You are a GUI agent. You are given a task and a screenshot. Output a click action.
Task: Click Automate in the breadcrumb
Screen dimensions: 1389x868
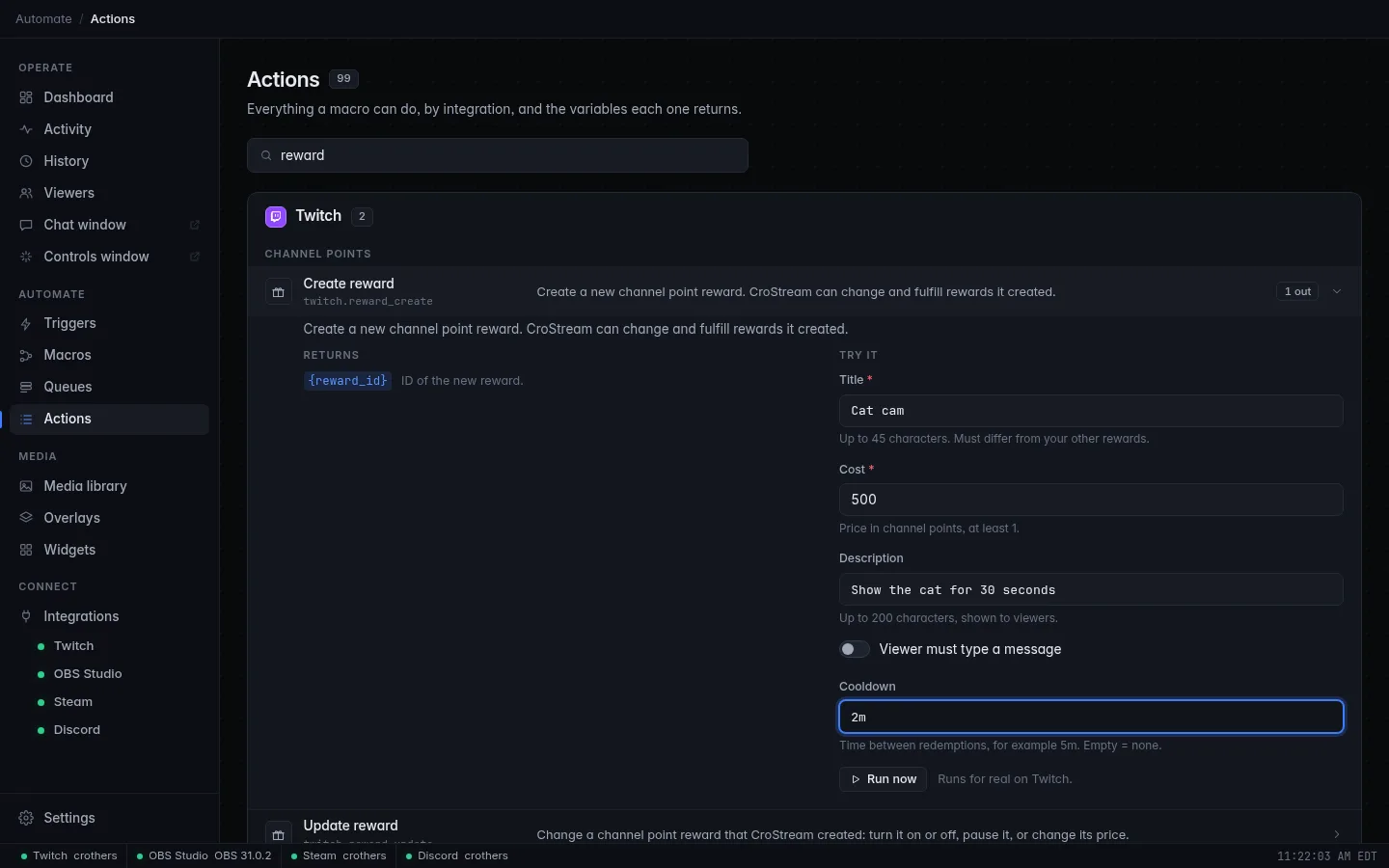[x=43, y=18]
